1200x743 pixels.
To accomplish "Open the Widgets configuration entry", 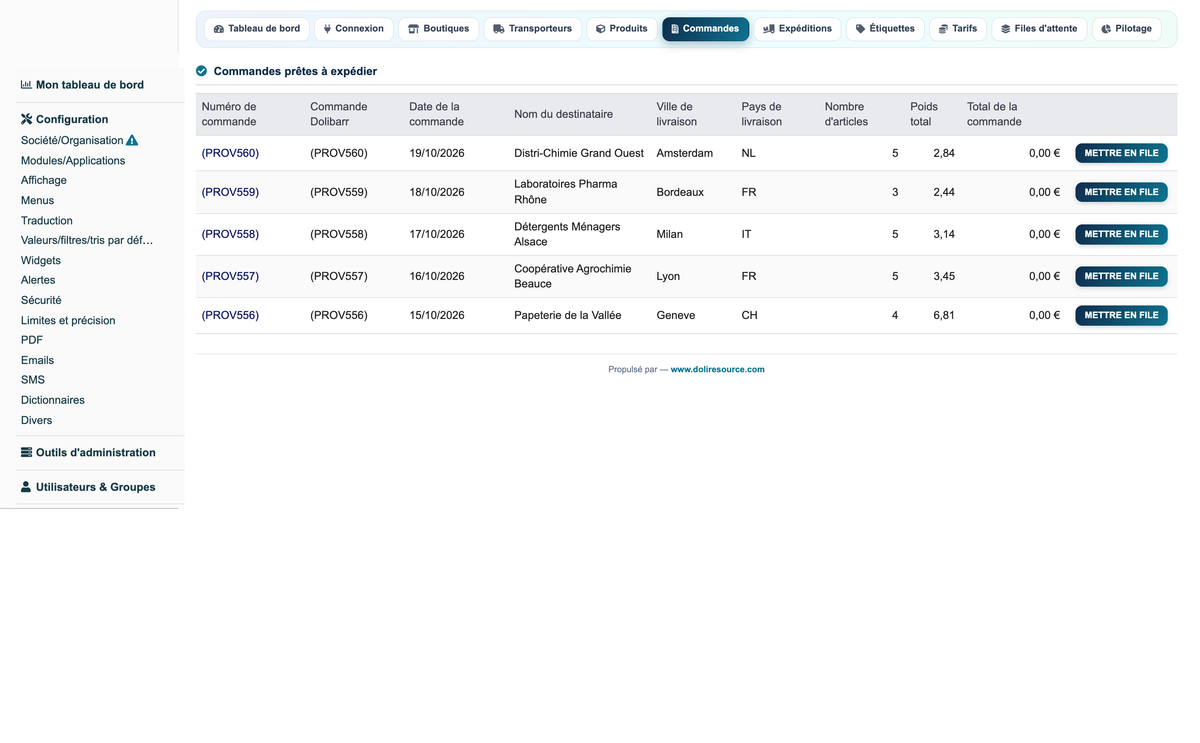I will [41, 261].
